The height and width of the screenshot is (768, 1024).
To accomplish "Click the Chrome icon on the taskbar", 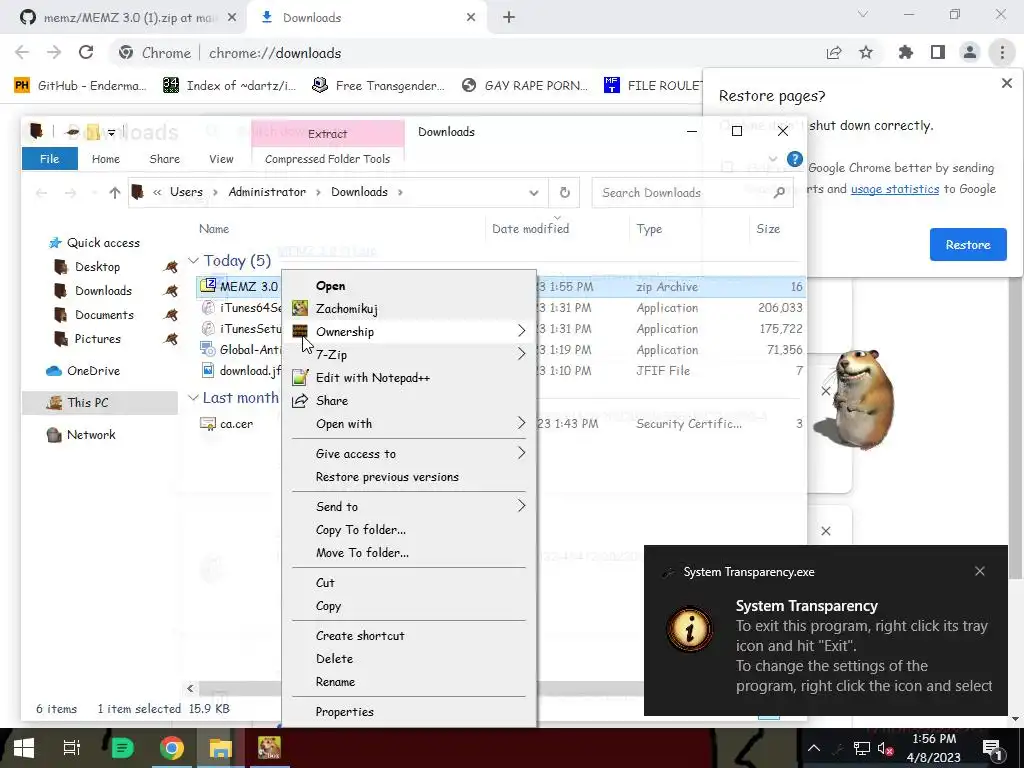I will coord(172,748).
